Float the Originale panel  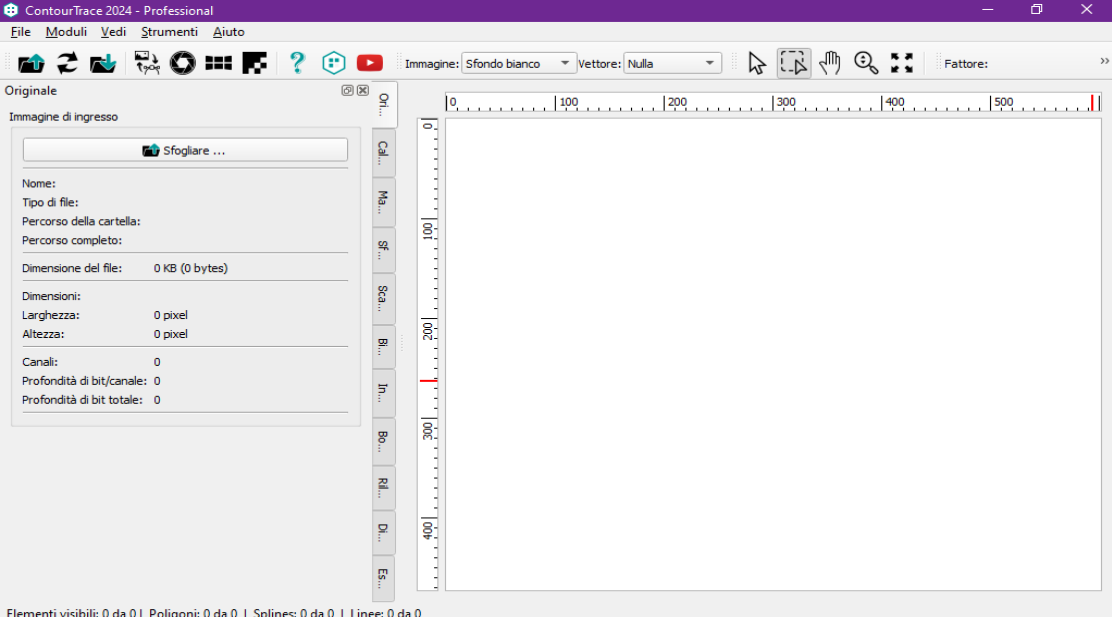tap(348, 90)
